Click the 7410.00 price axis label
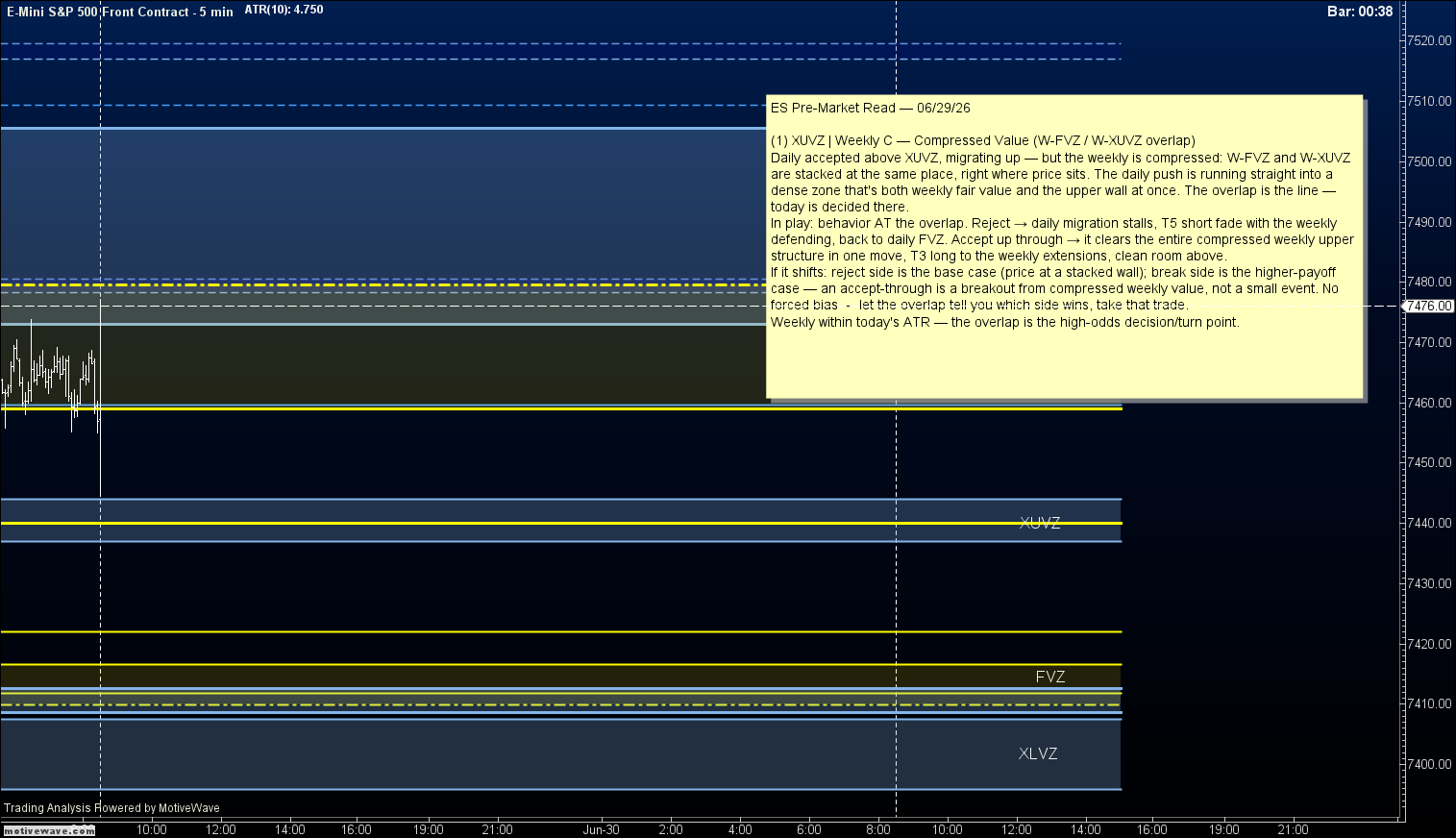Image resolution: width=1456 pixels, height=838 pixels. point(1429,703)
